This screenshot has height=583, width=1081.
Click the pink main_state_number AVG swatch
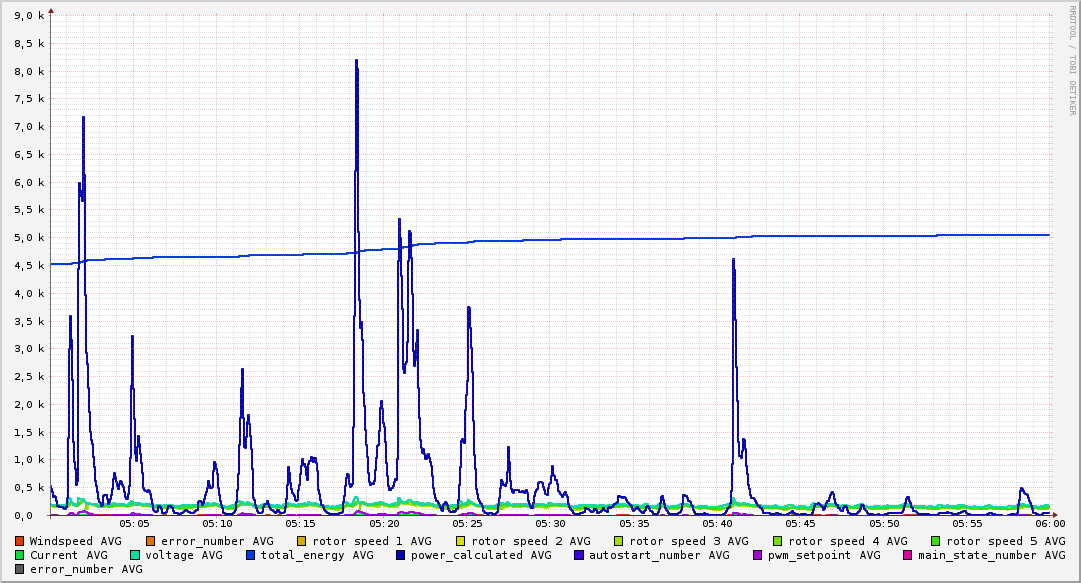(x=907, y=555)
